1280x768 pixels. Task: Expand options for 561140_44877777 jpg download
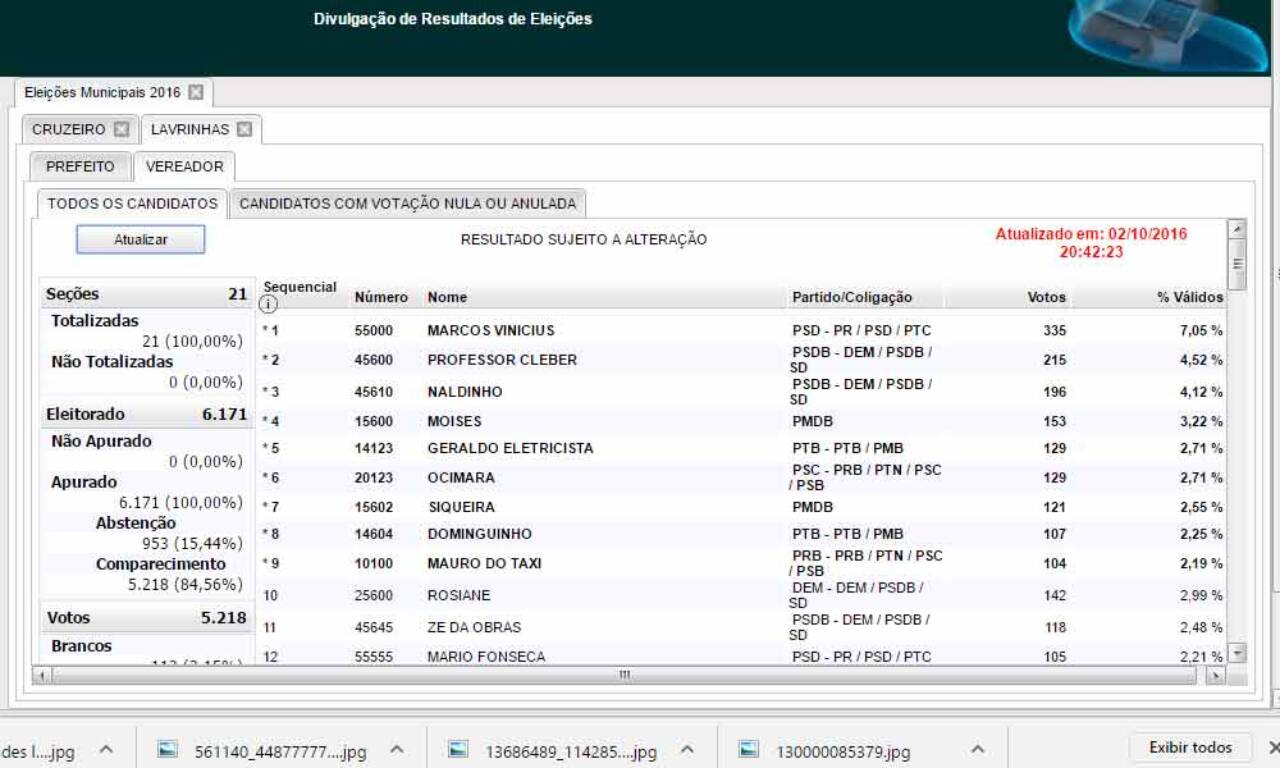396,749
